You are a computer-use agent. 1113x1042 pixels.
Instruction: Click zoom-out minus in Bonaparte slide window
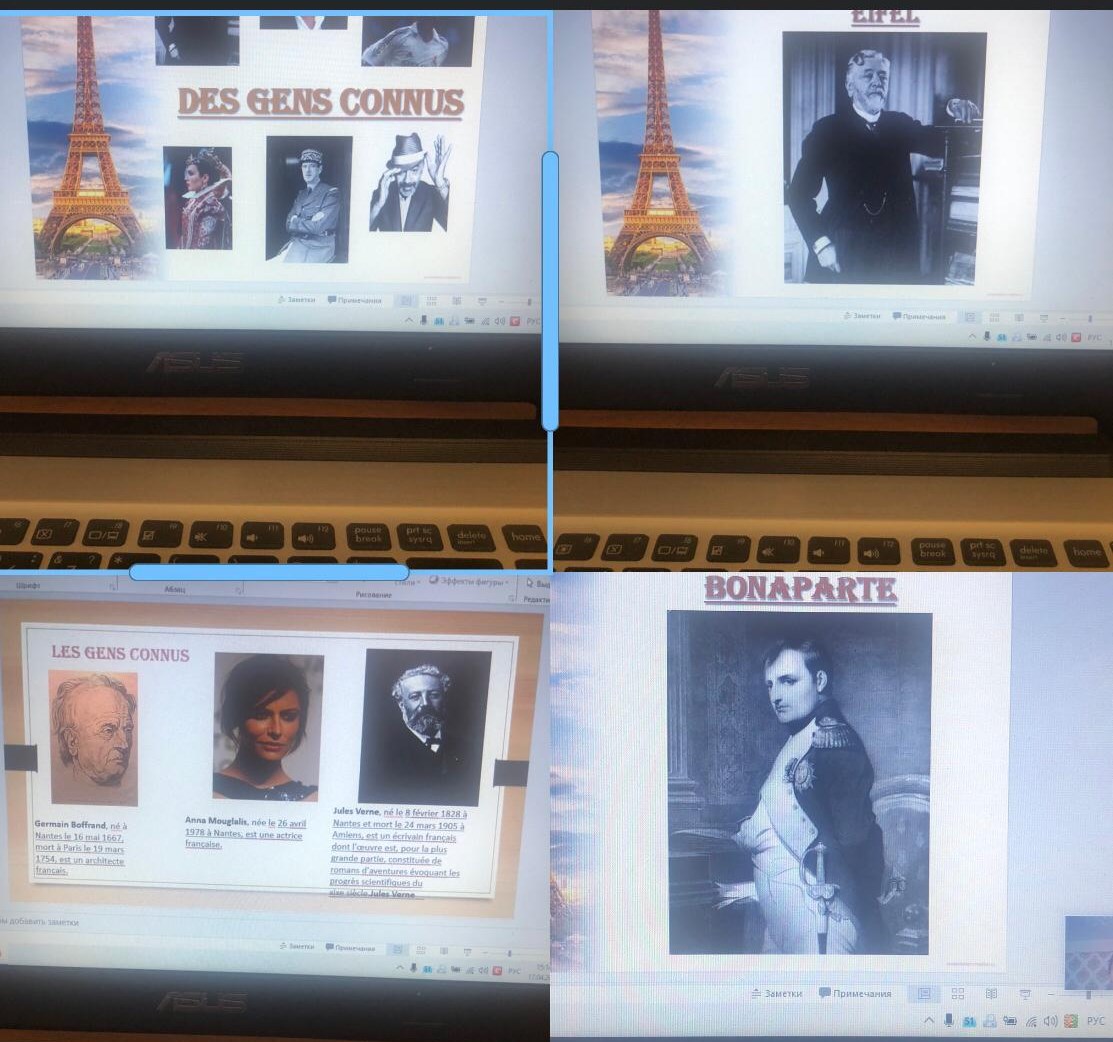coord(1052,995)
